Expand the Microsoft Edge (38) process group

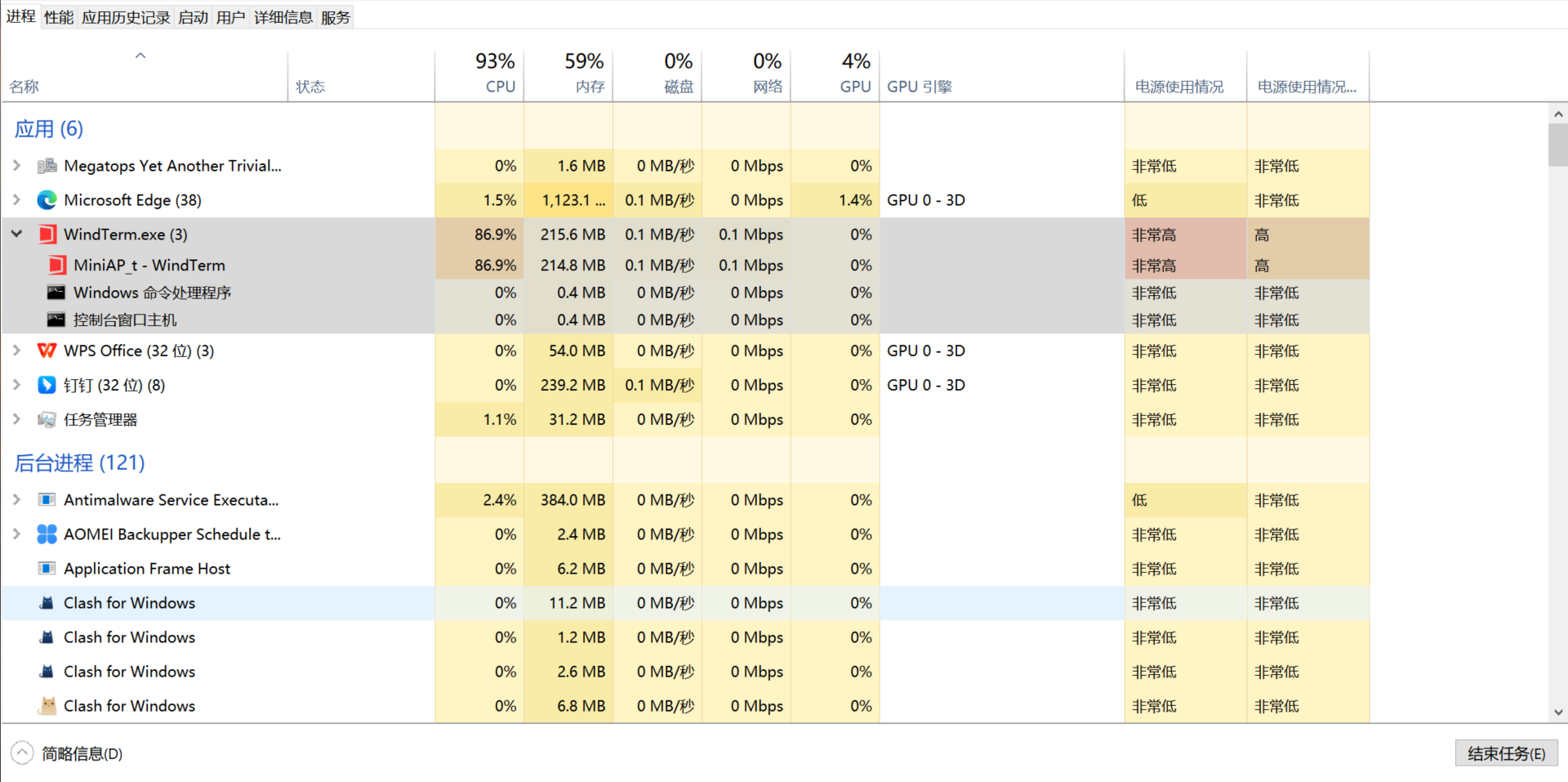[x=16, y=200]
